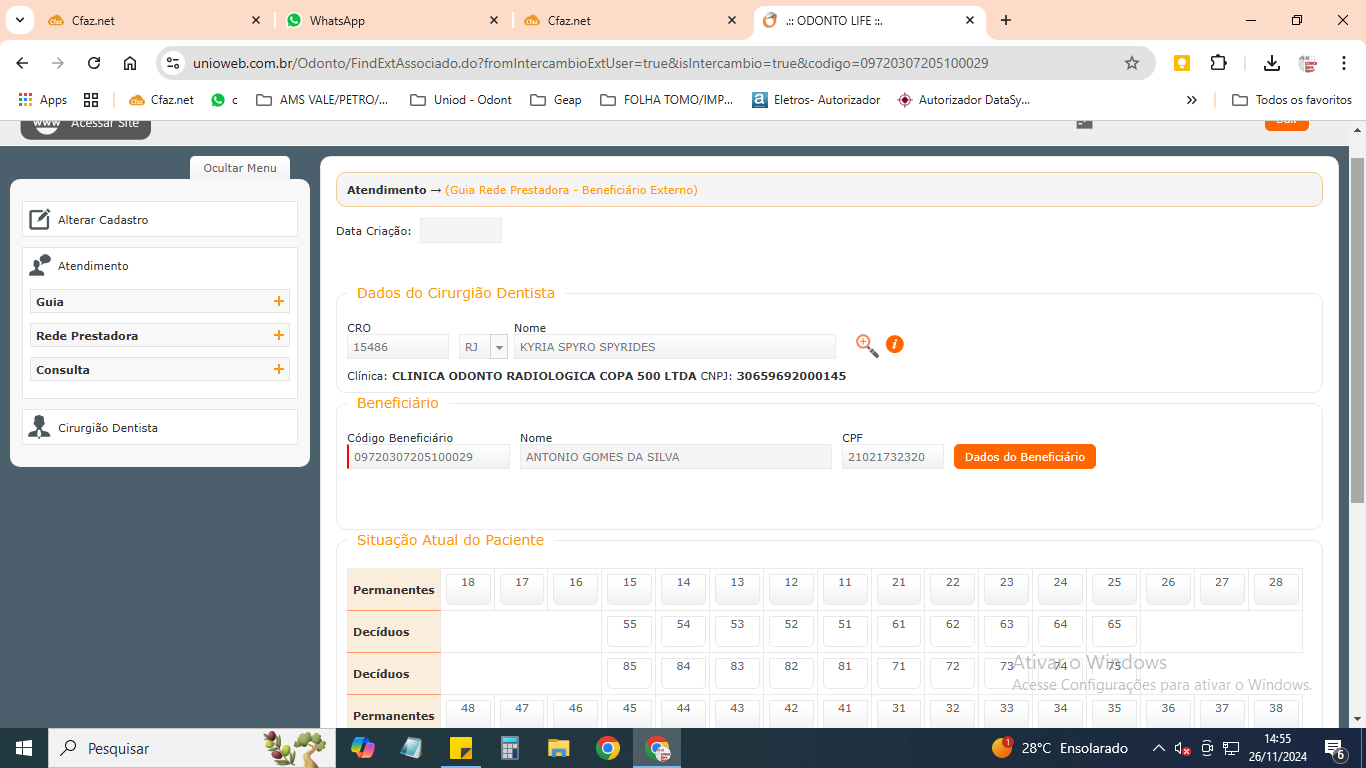Open the Eletros- Autorizador bookmark
This screenshot has height=768, width=1366.
816,100
